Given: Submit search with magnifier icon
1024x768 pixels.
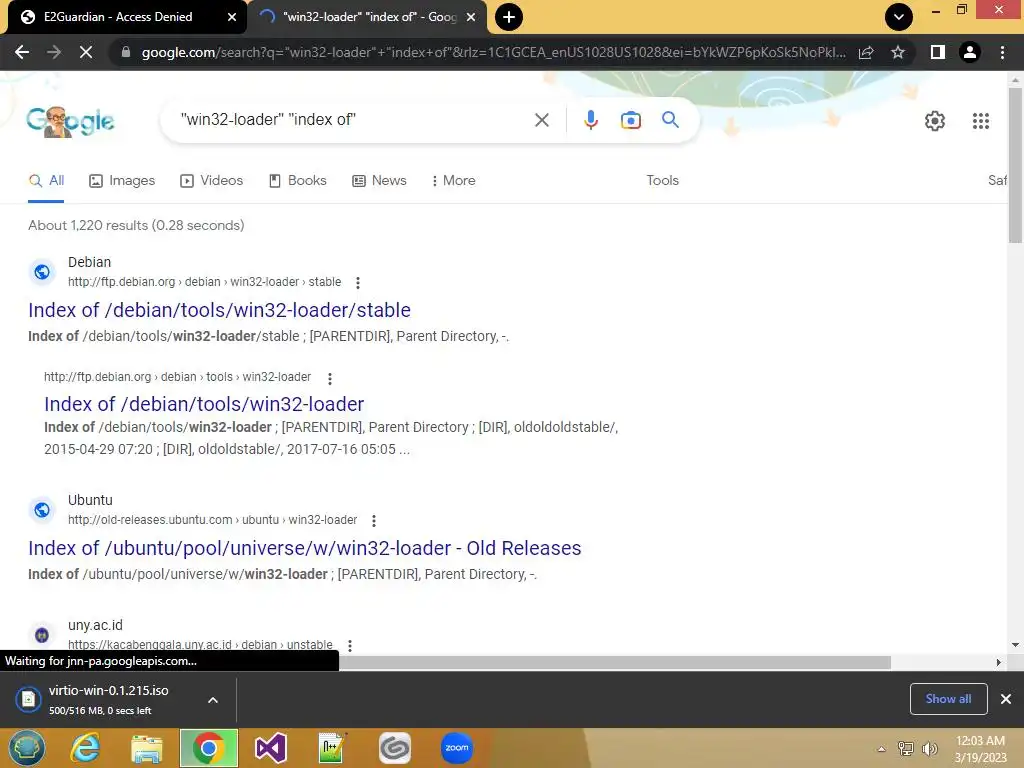Looking at the screenshot, I should 670,120.
